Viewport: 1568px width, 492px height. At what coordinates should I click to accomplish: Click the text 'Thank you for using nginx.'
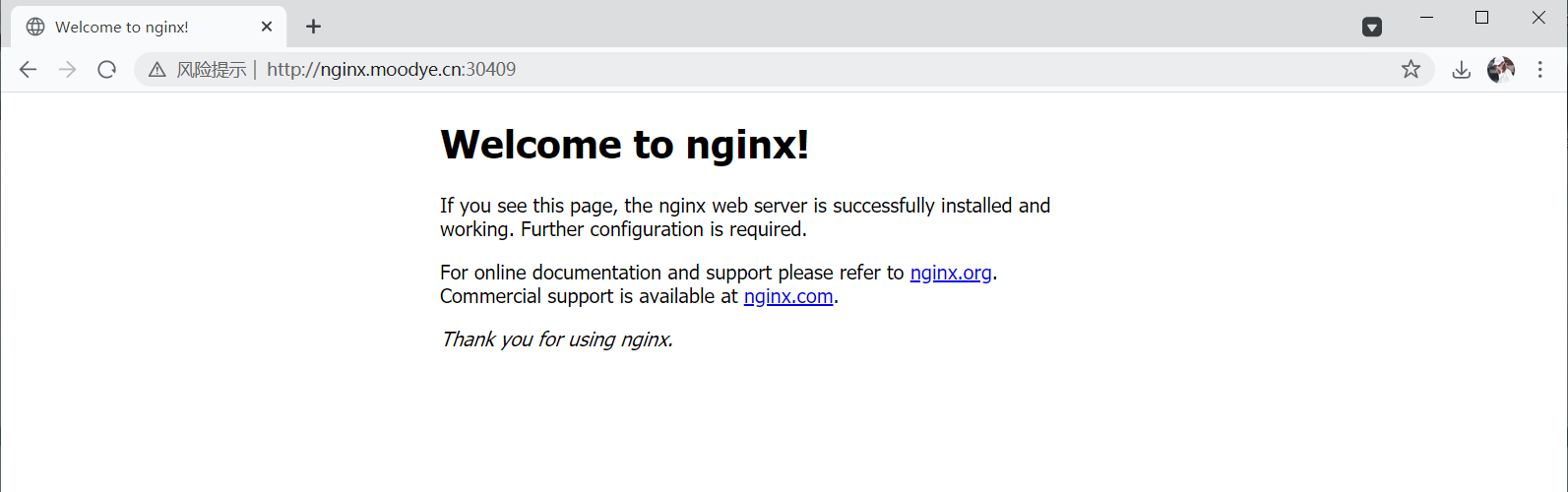coord(557,339)
